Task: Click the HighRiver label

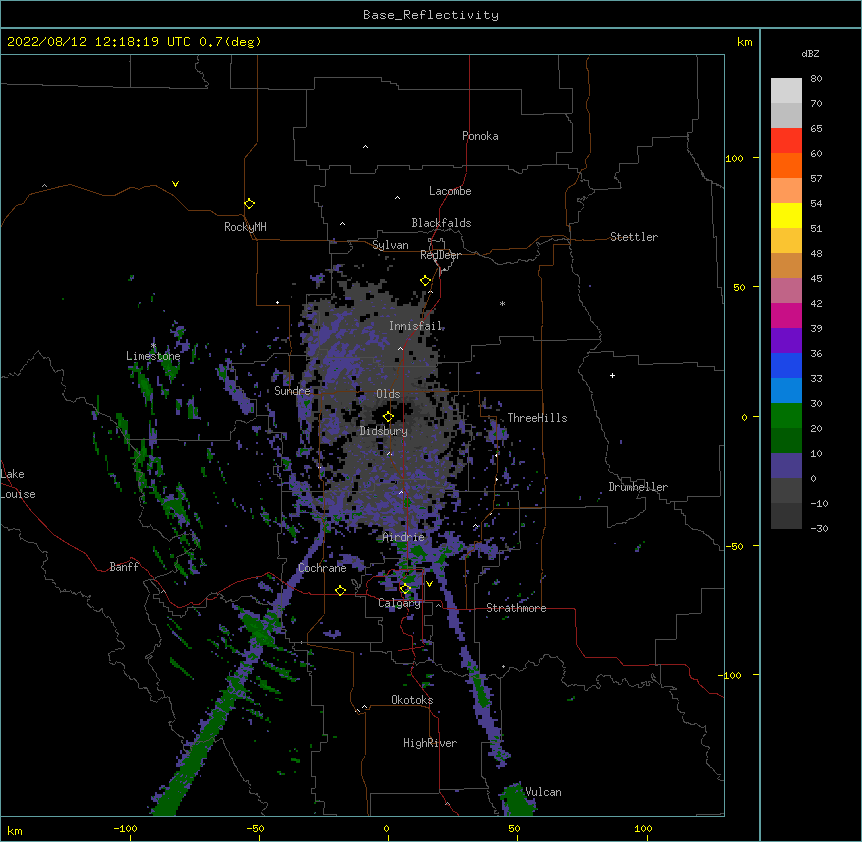Action: 430,743
